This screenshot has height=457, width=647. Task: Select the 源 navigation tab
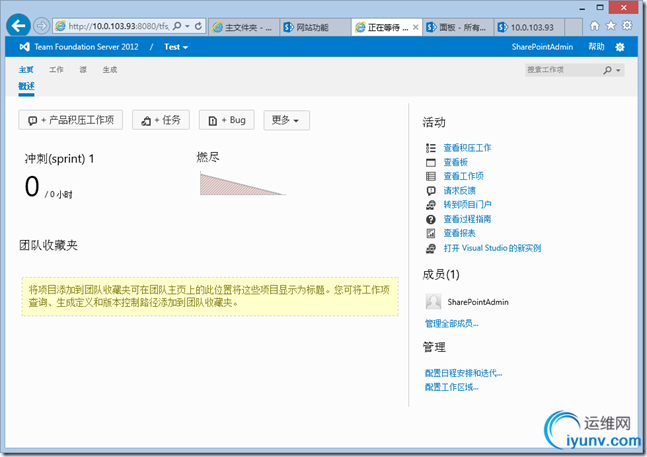coord(83,70)
